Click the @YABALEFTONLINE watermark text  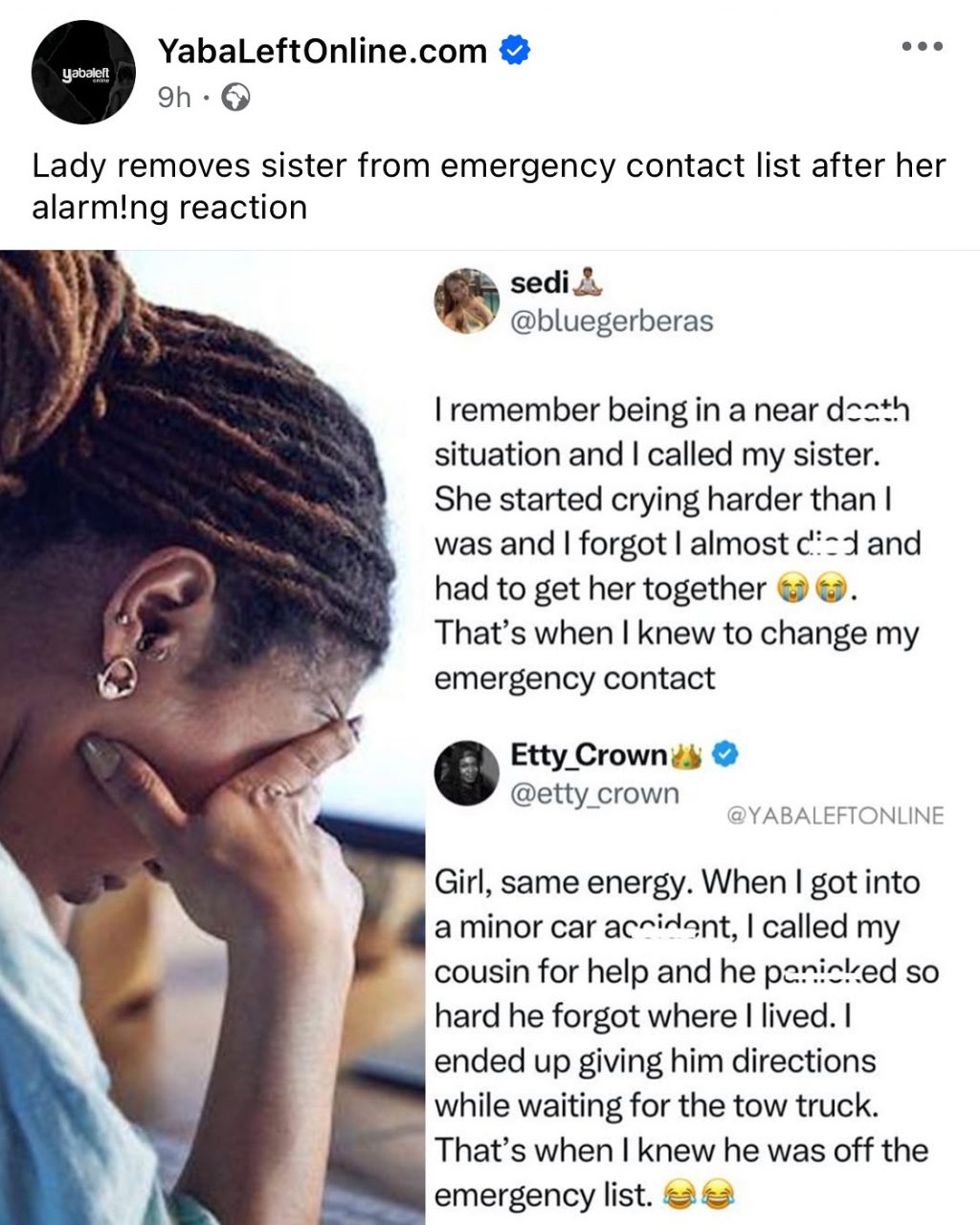[835, 815]
